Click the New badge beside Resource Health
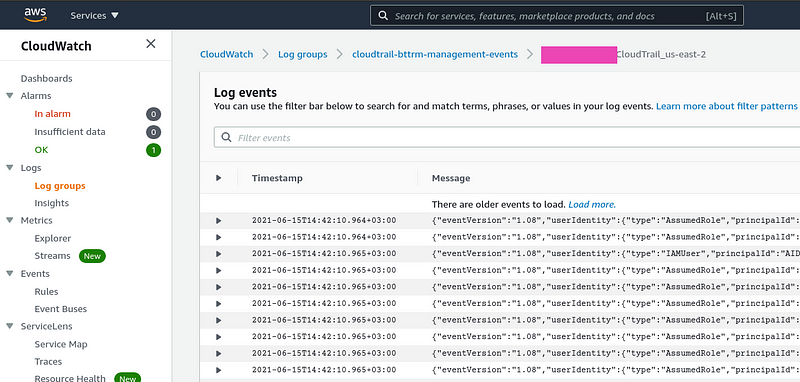 (128, 378)
